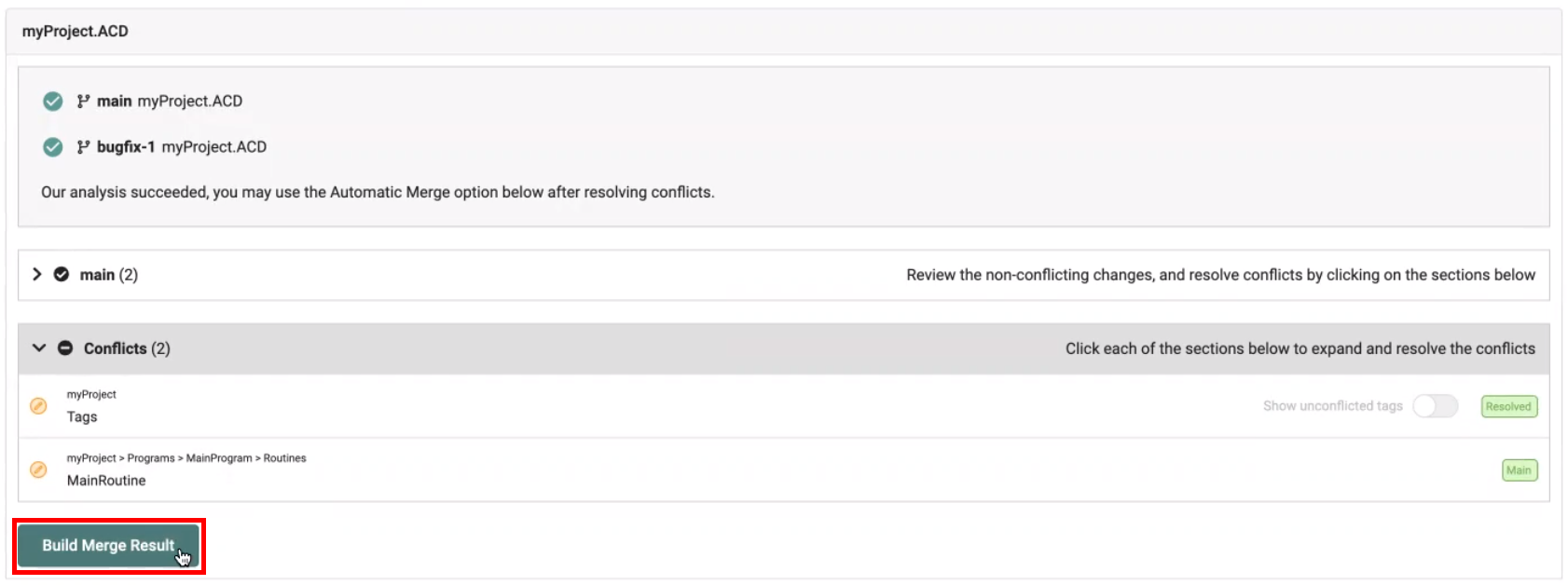
Task: Open the MainRoutine conflict row
Action: coord(106,481)
